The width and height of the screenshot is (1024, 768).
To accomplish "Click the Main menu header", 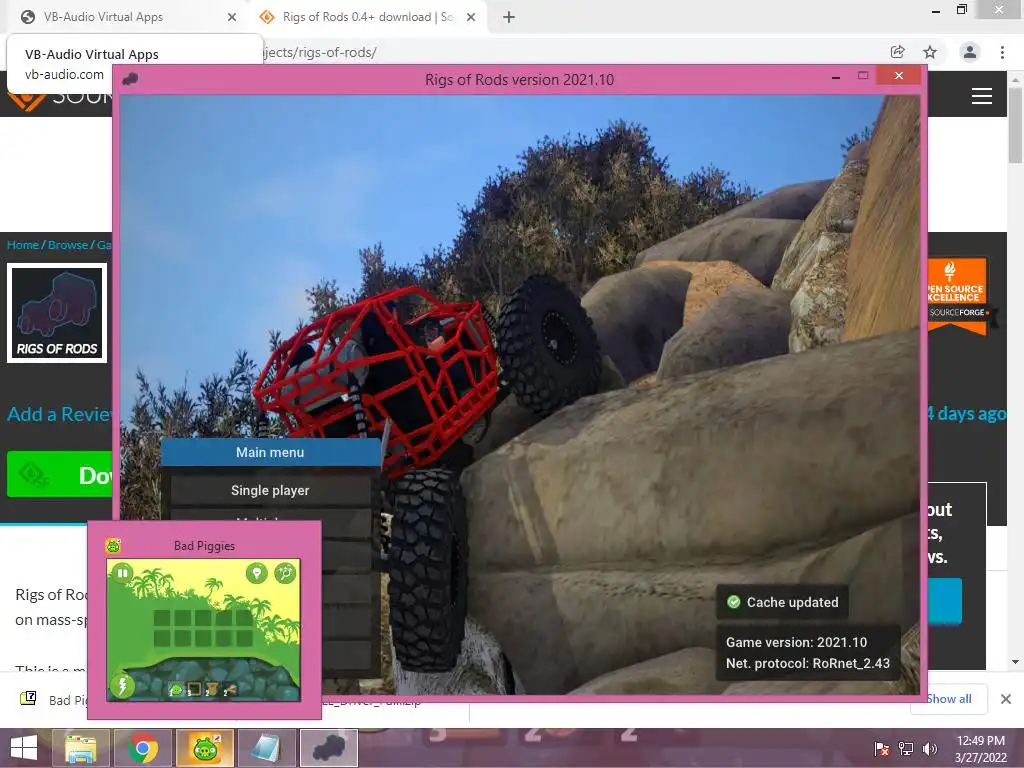I will tap(270, 452).
